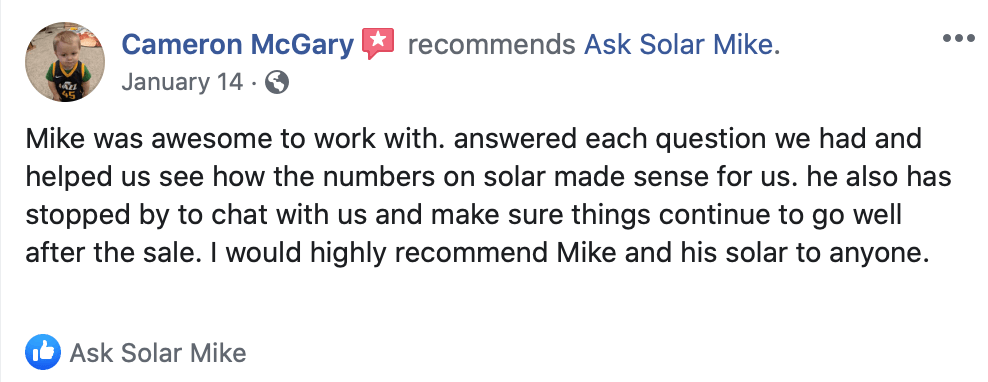View who reacted: Ask Solar Mike name

coord(158,352)
